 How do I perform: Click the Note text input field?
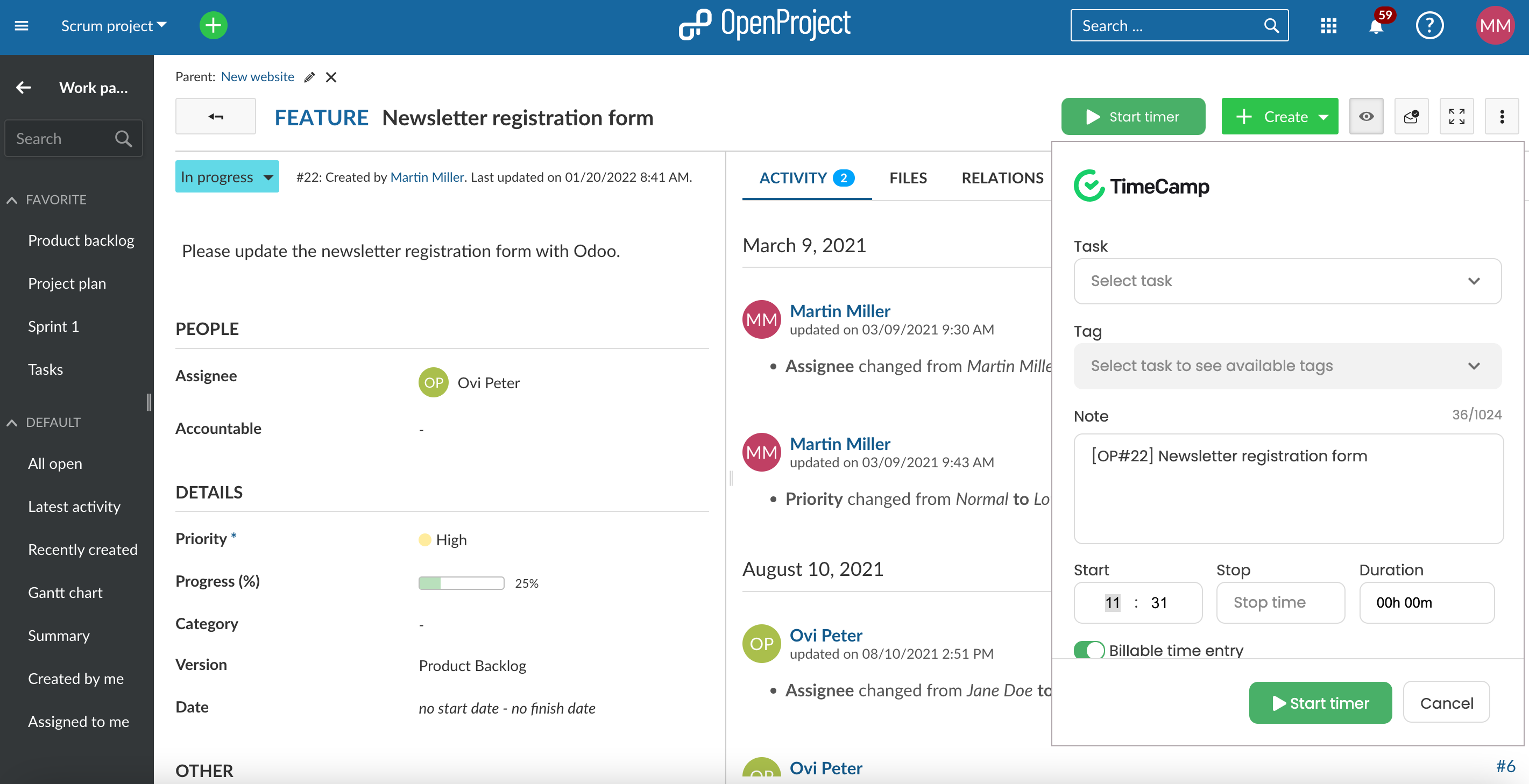[1288, 487]
